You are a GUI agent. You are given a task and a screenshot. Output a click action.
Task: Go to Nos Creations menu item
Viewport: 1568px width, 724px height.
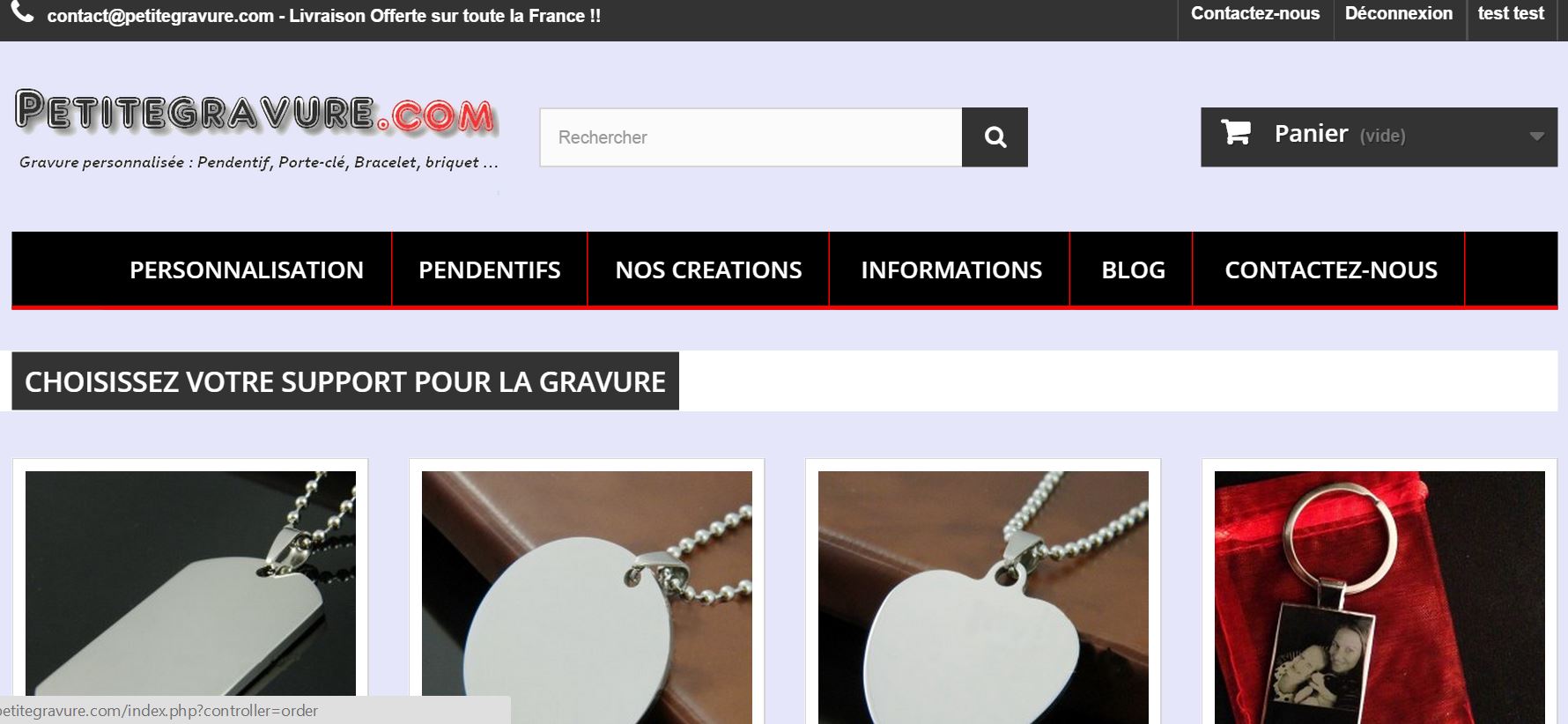(708, 270)
